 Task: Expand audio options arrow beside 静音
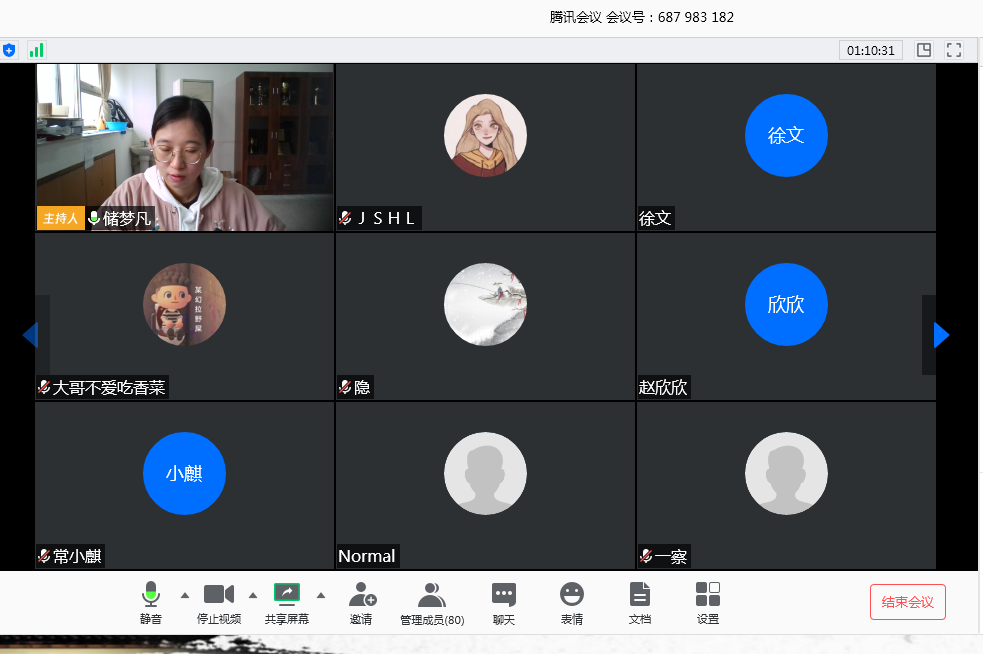[184, 595]
